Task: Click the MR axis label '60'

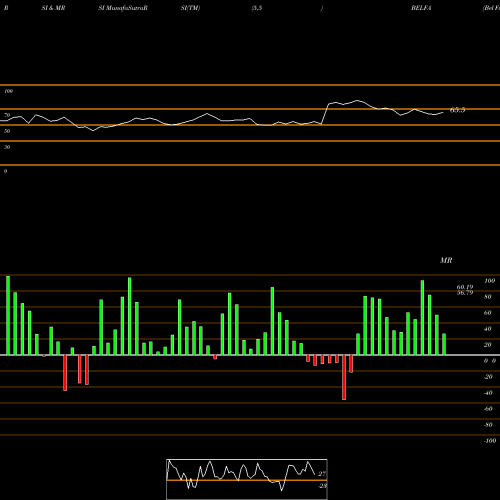Action: pos(488,313)
